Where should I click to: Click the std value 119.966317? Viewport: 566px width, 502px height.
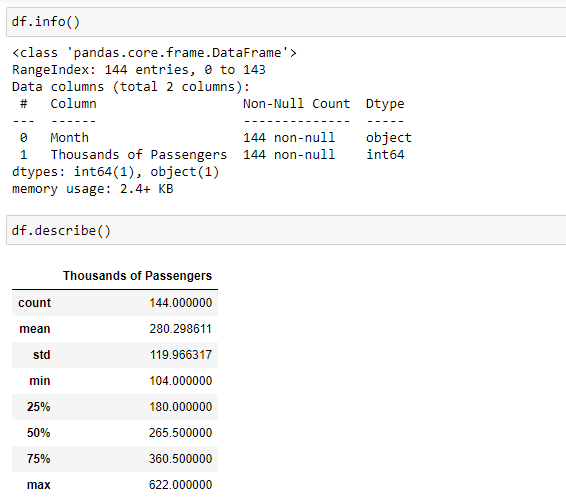point(181,355)
